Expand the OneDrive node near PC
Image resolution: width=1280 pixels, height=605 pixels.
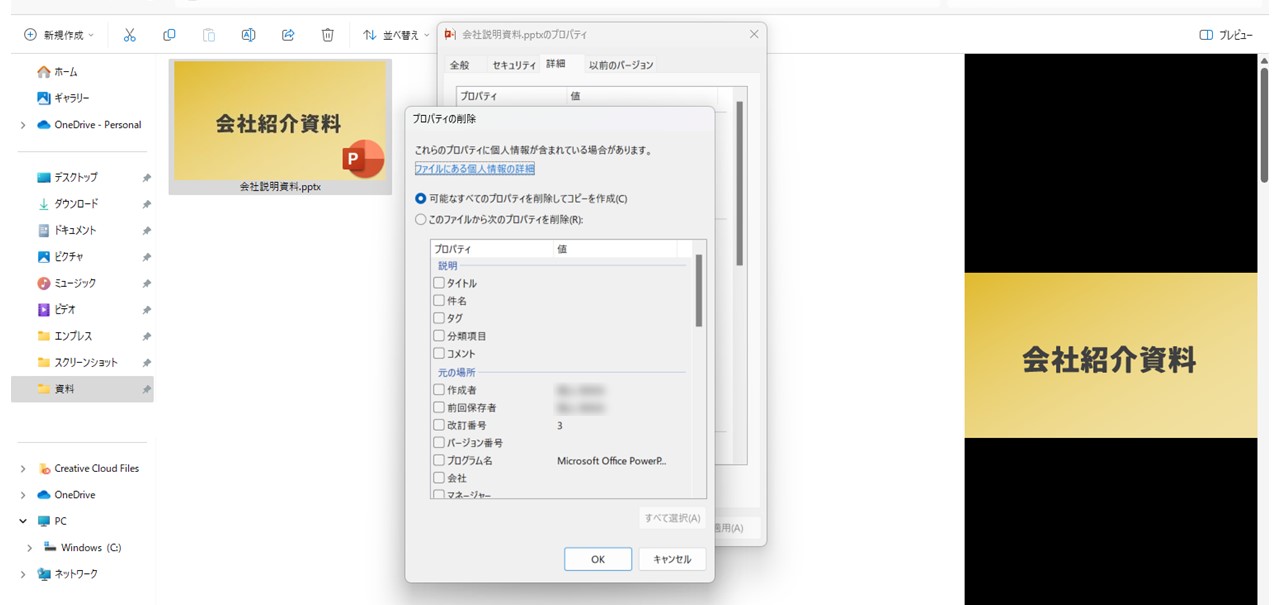click(23, 495)
